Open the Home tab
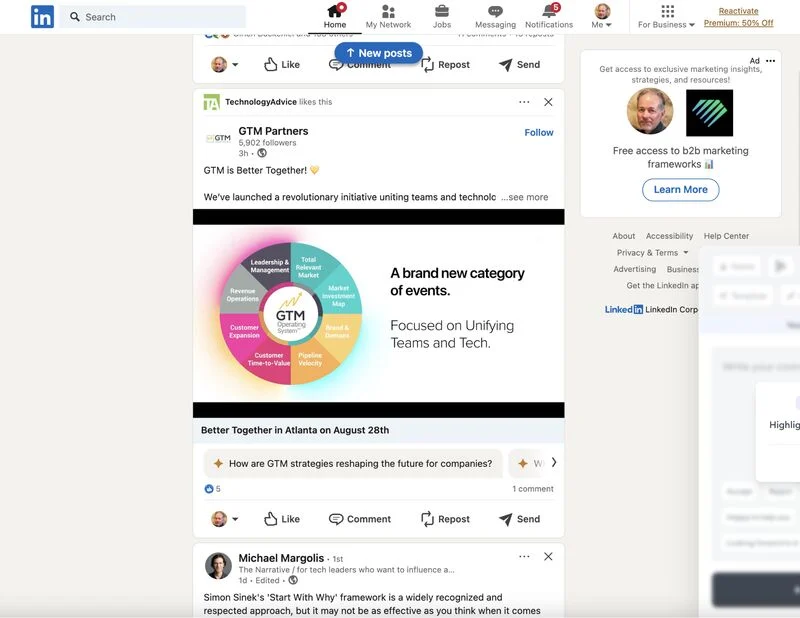 point(335,16)
